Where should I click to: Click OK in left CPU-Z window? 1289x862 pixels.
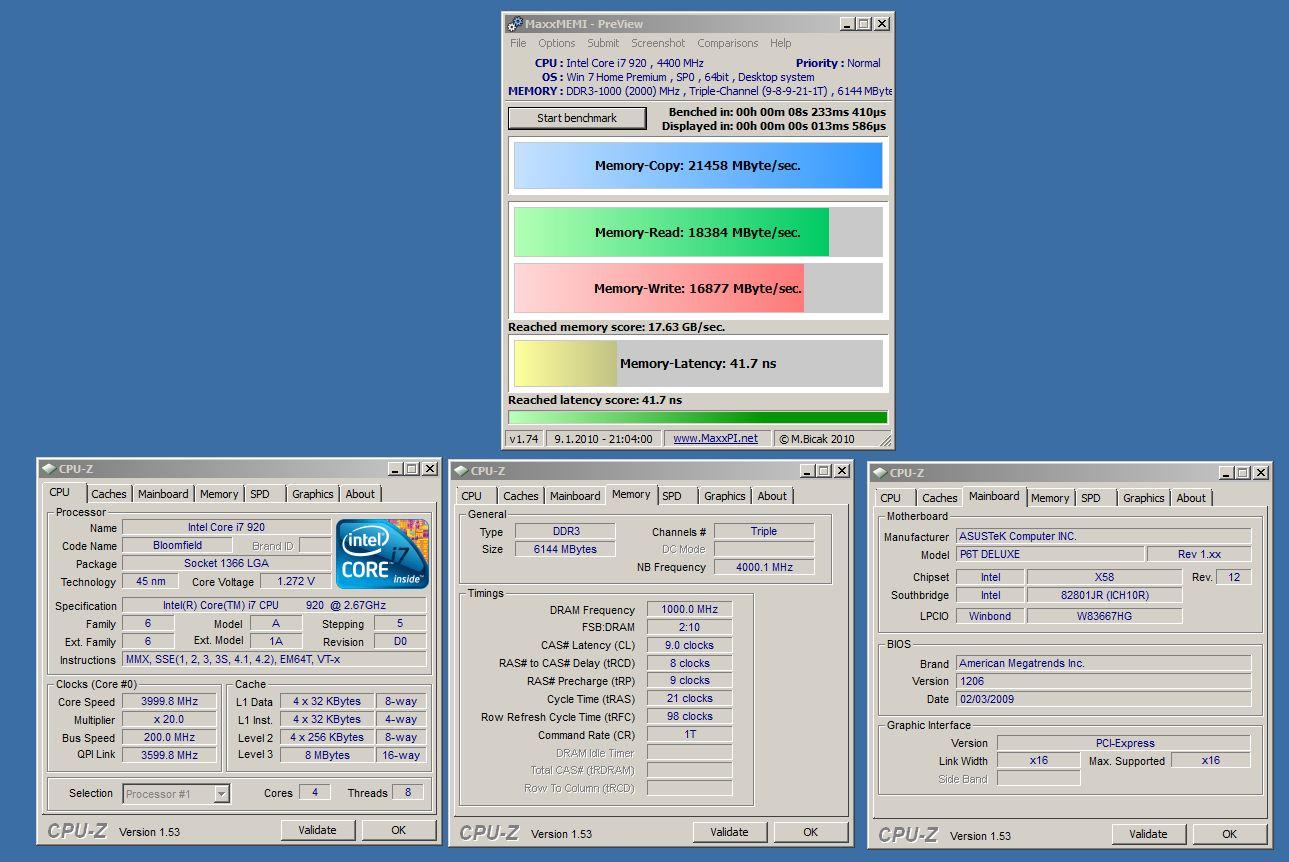point(399,830)
